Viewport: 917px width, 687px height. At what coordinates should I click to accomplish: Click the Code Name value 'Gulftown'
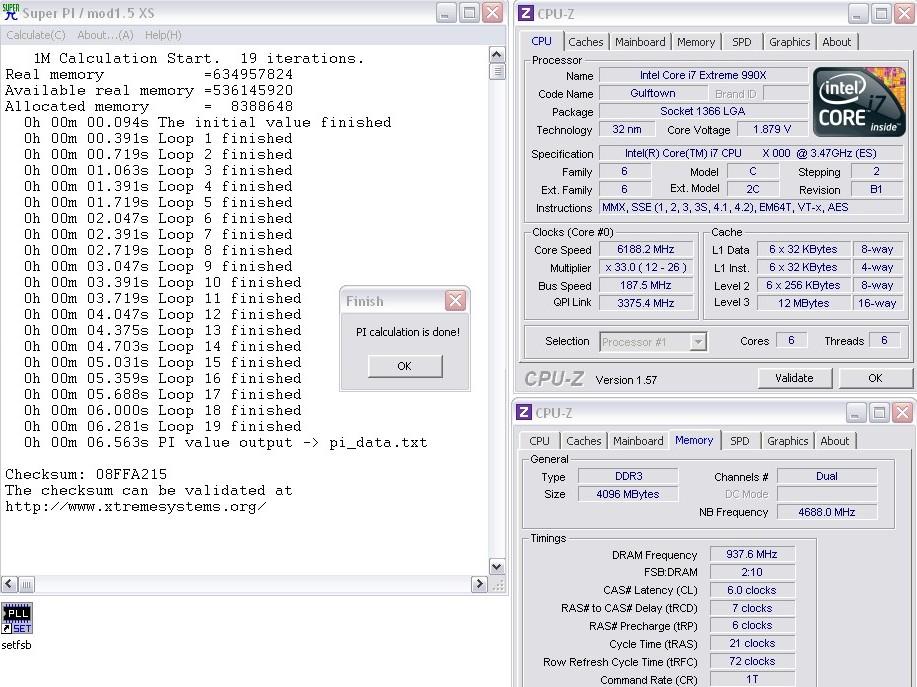pos(653,94)
